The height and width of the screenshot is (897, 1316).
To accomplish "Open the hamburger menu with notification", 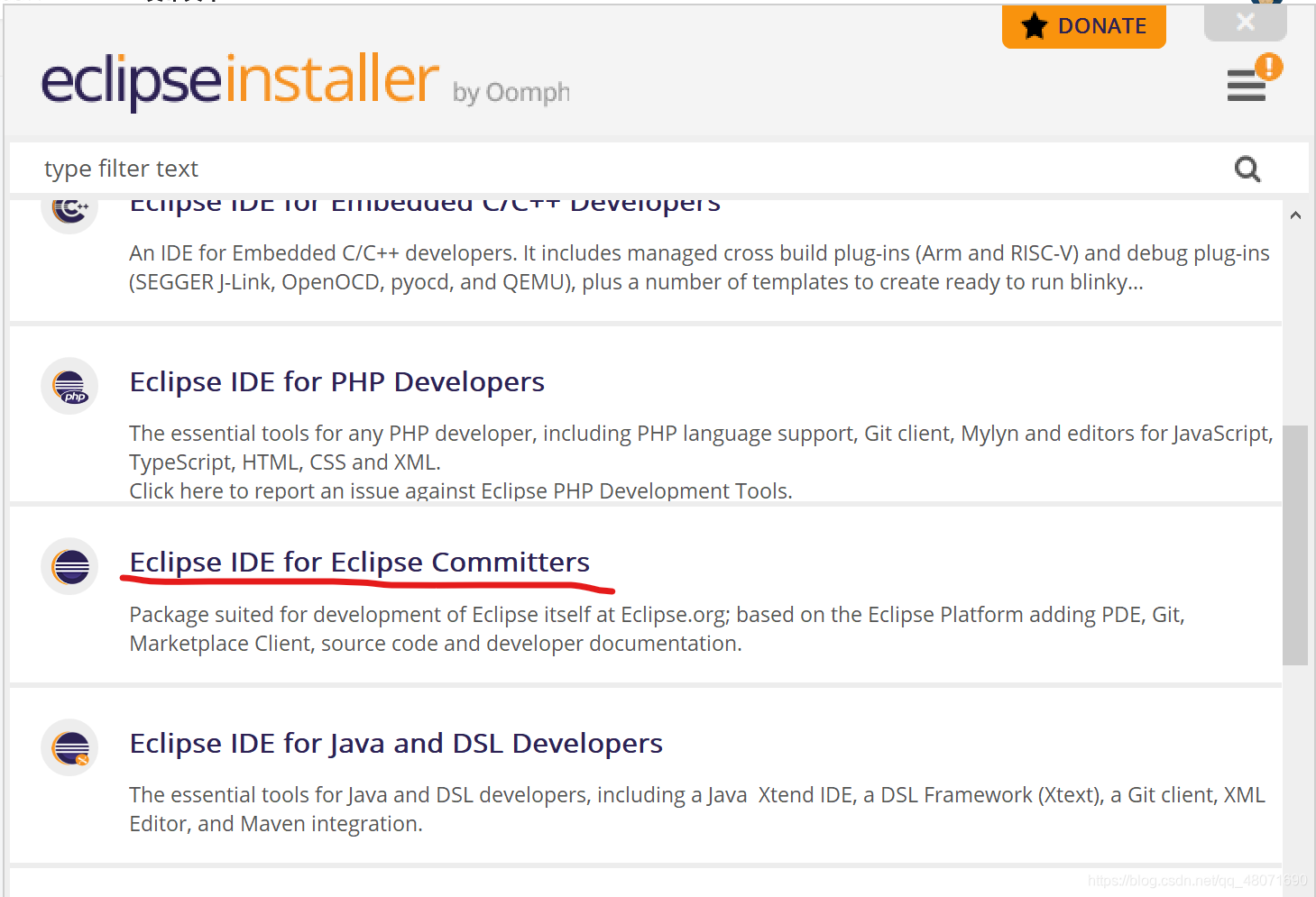I will pyautogui.click(x=1254, y=79).
